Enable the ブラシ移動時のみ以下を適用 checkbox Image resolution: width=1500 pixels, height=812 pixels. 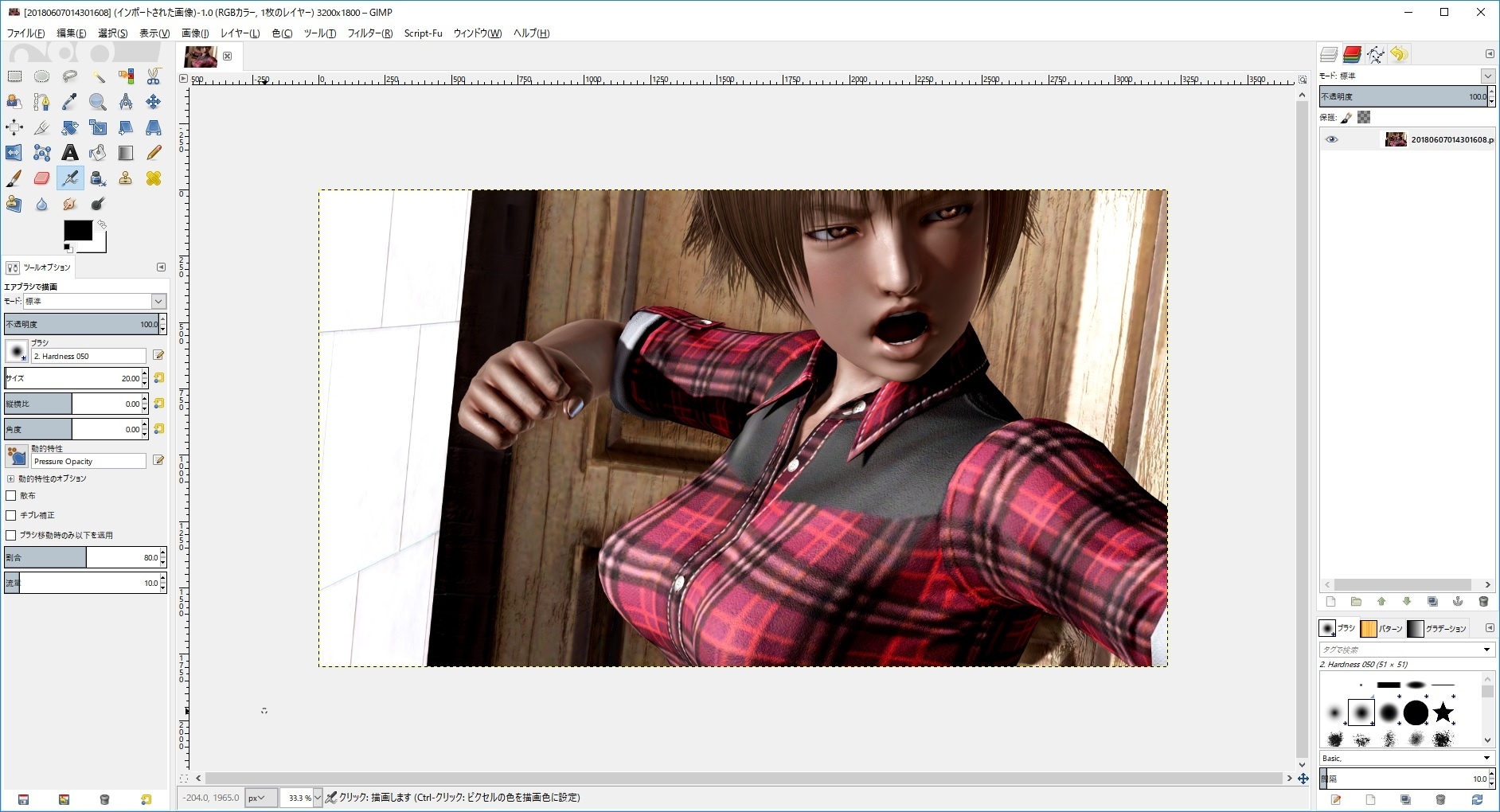click(x=11, y=536)
